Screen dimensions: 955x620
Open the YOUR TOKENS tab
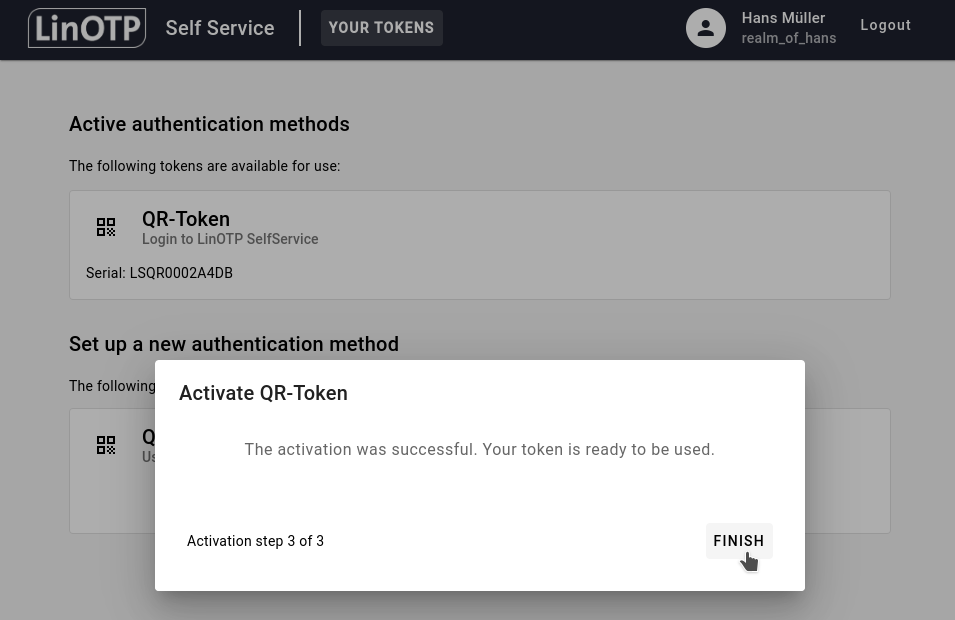381,28
